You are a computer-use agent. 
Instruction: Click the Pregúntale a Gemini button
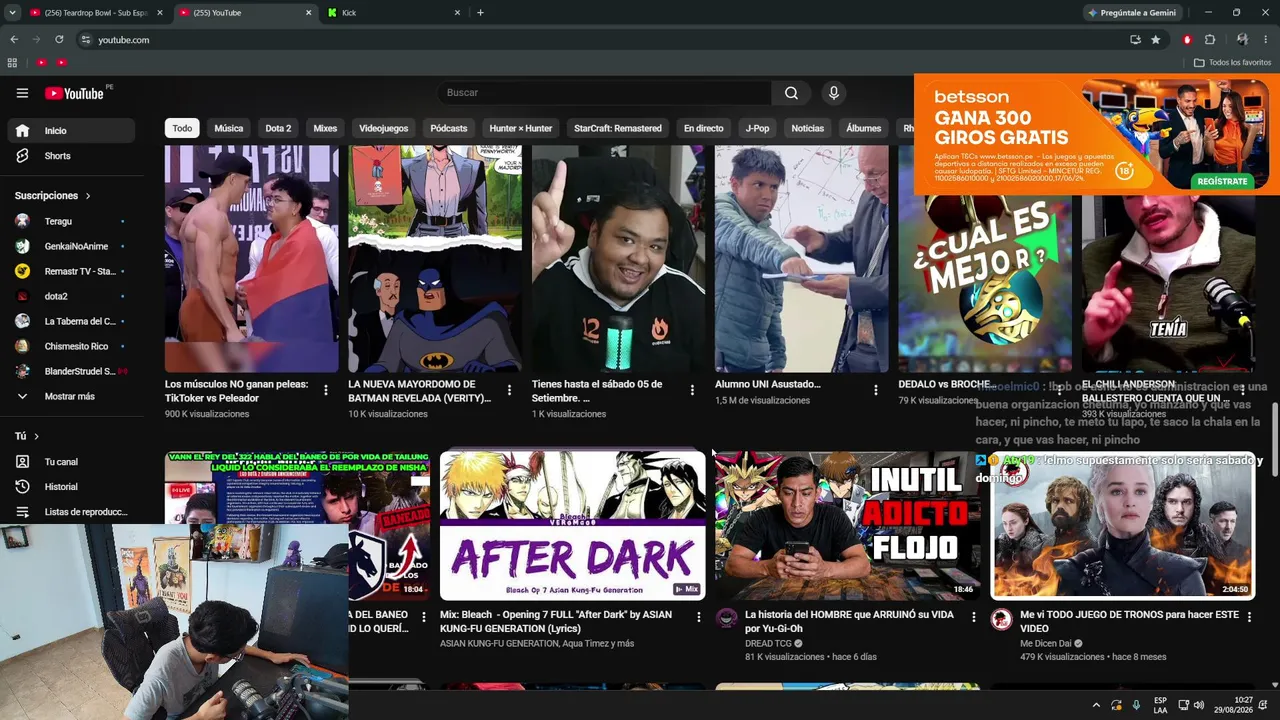click(x=1132, y=13)
